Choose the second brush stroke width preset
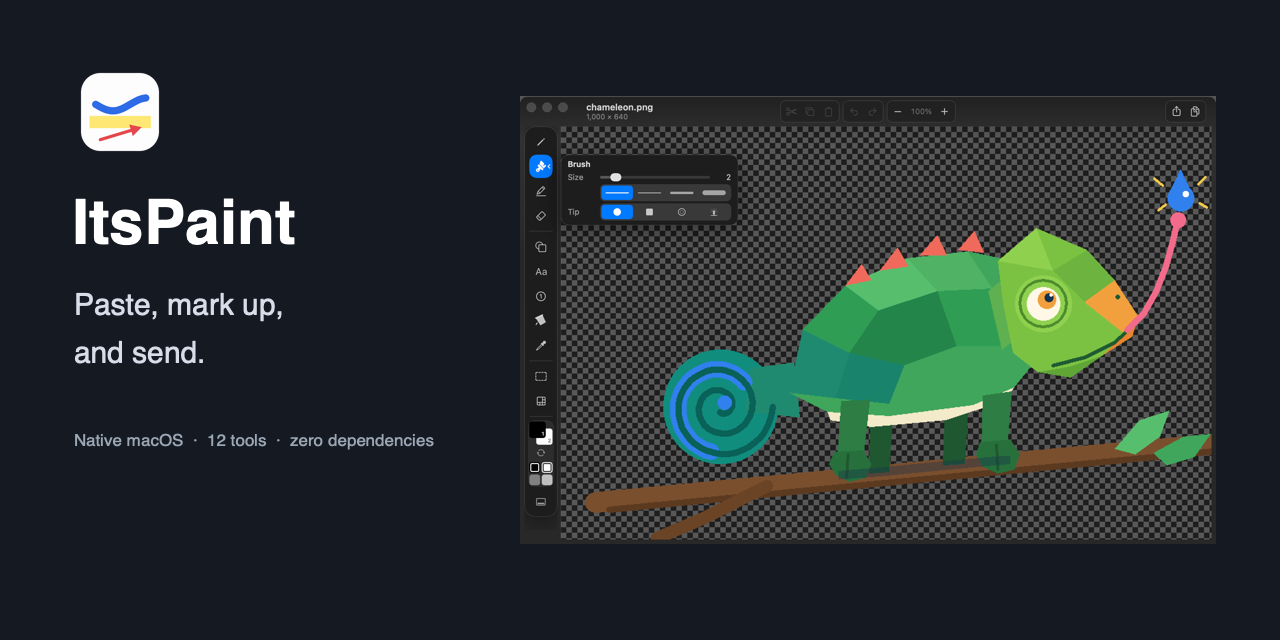 pos(649,192)
